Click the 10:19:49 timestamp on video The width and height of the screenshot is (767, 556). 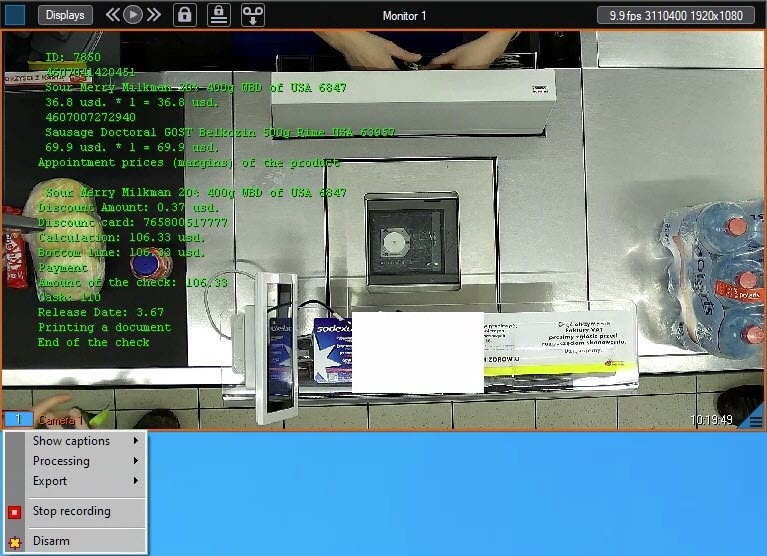pyautogui.click(x=712, y=420)
